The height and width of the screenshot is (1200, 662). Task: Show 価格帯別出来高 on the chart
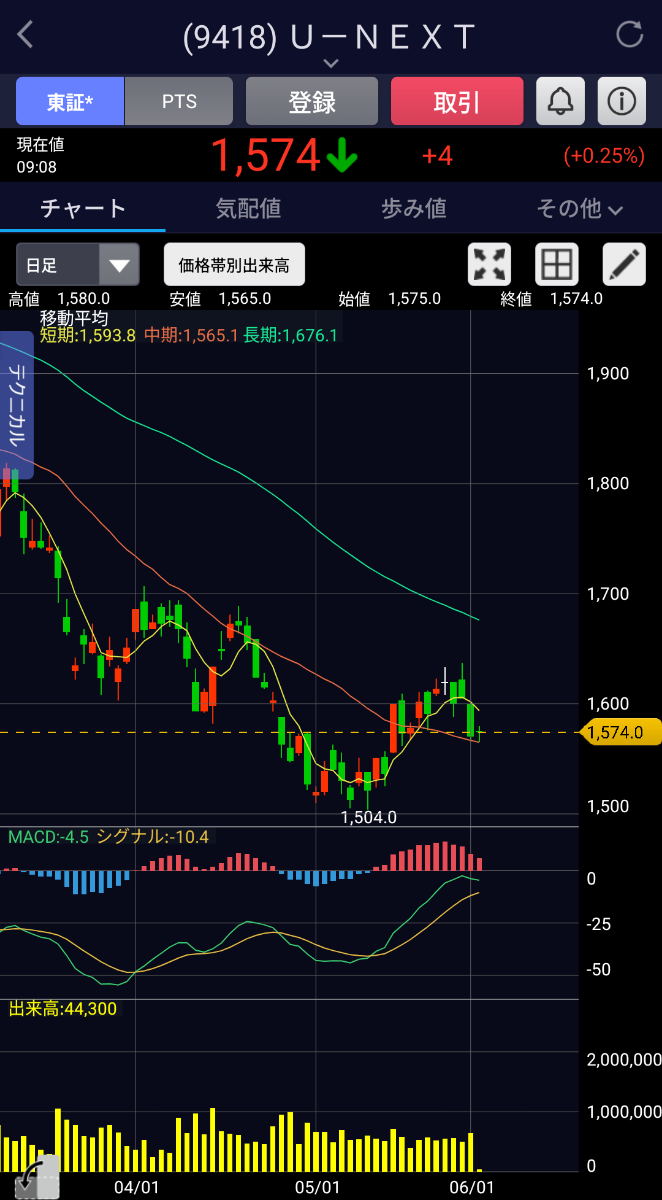(234, 265)
